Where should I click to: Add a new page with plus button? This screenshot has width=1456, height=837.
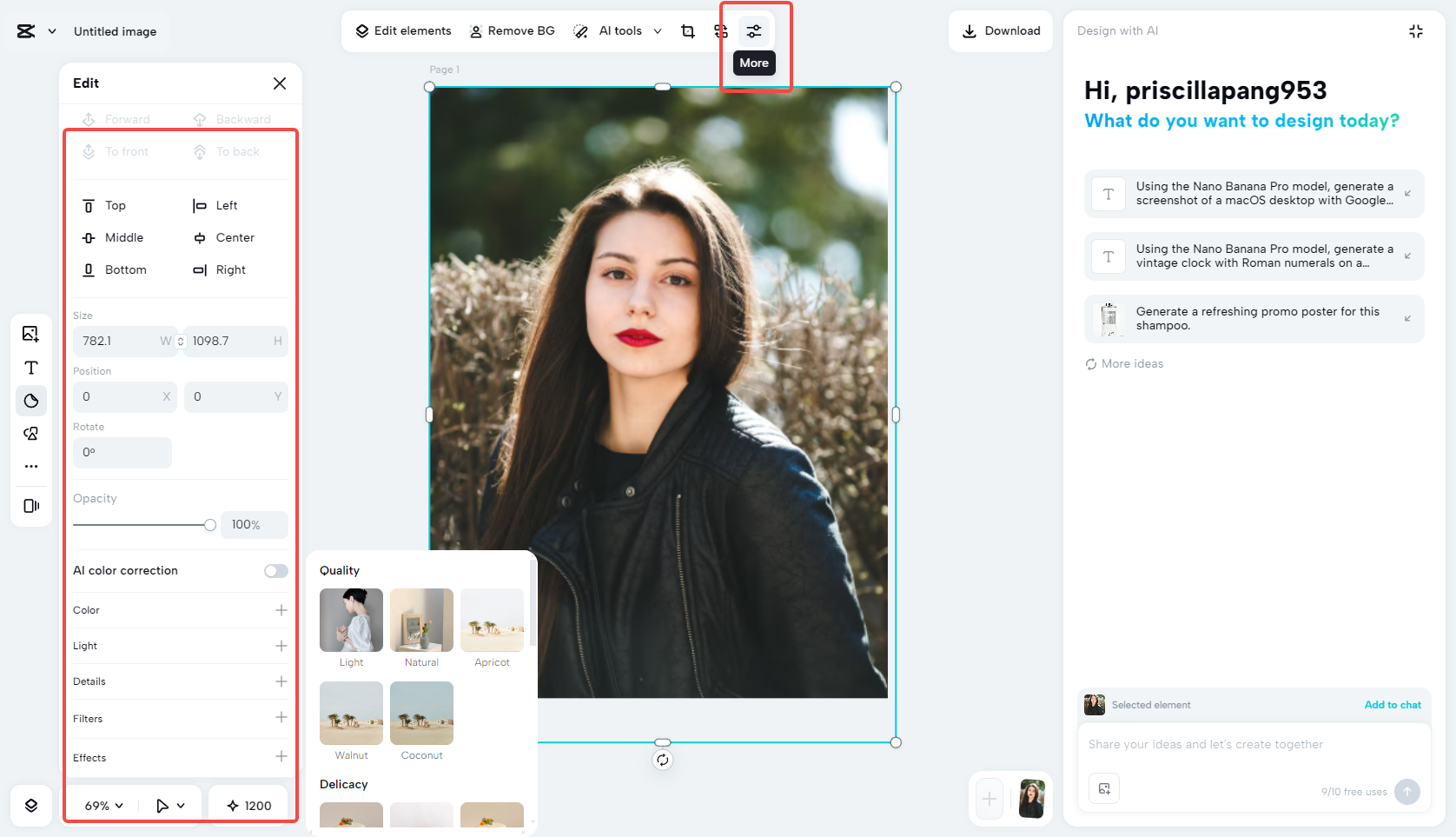pyautogui.click(x=989, y=799)
